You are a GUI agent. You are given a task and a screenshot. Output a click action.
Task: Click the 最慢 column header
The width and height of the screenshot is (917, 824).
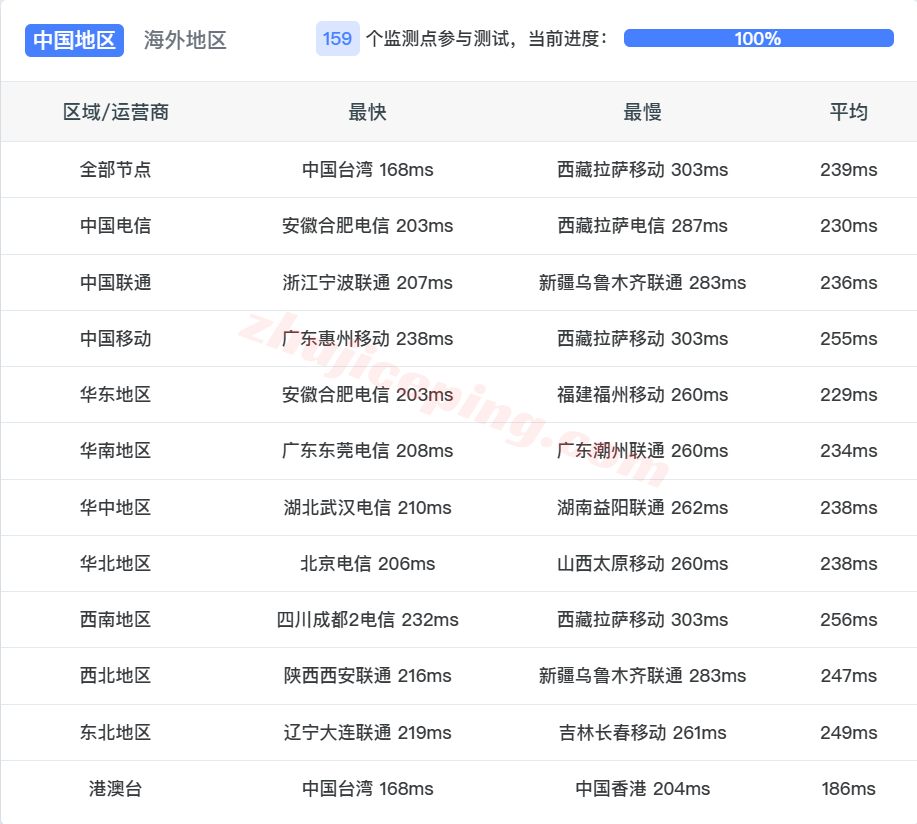(642, 112)
